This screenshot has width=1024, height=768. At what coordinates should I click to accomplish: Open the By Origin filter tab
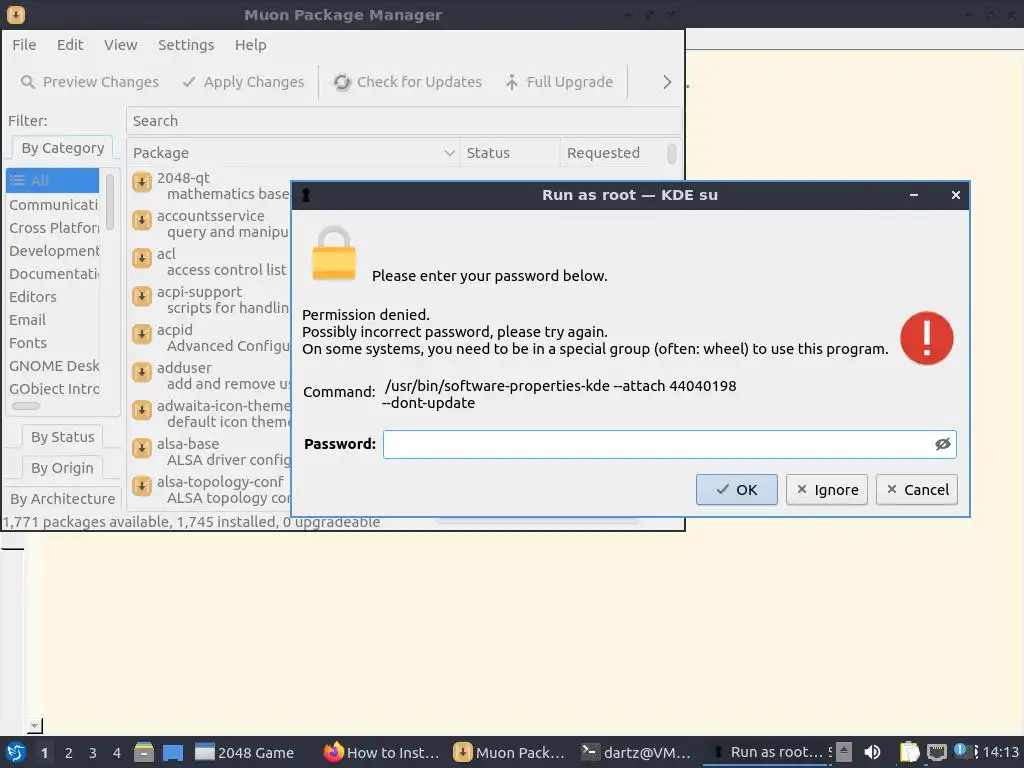[62, 468]
